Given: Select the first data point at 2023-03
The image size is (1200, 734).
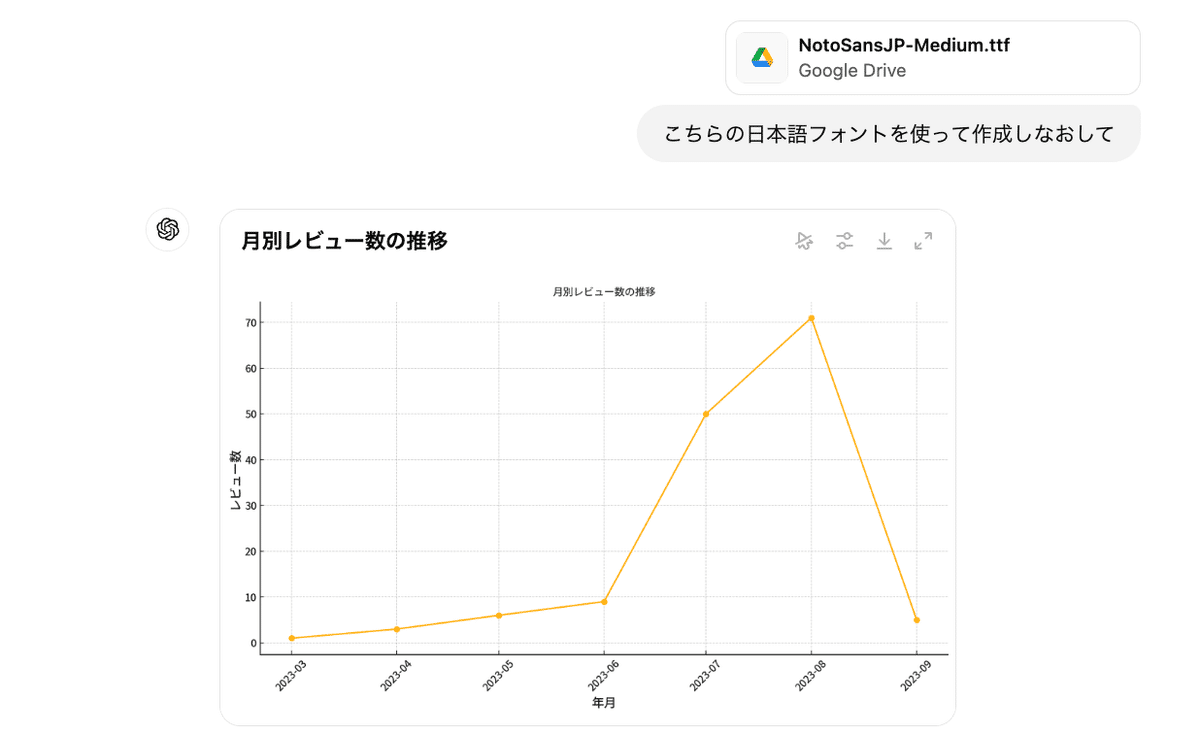Looking at the screenshot, I should click(x=292, y=638).
